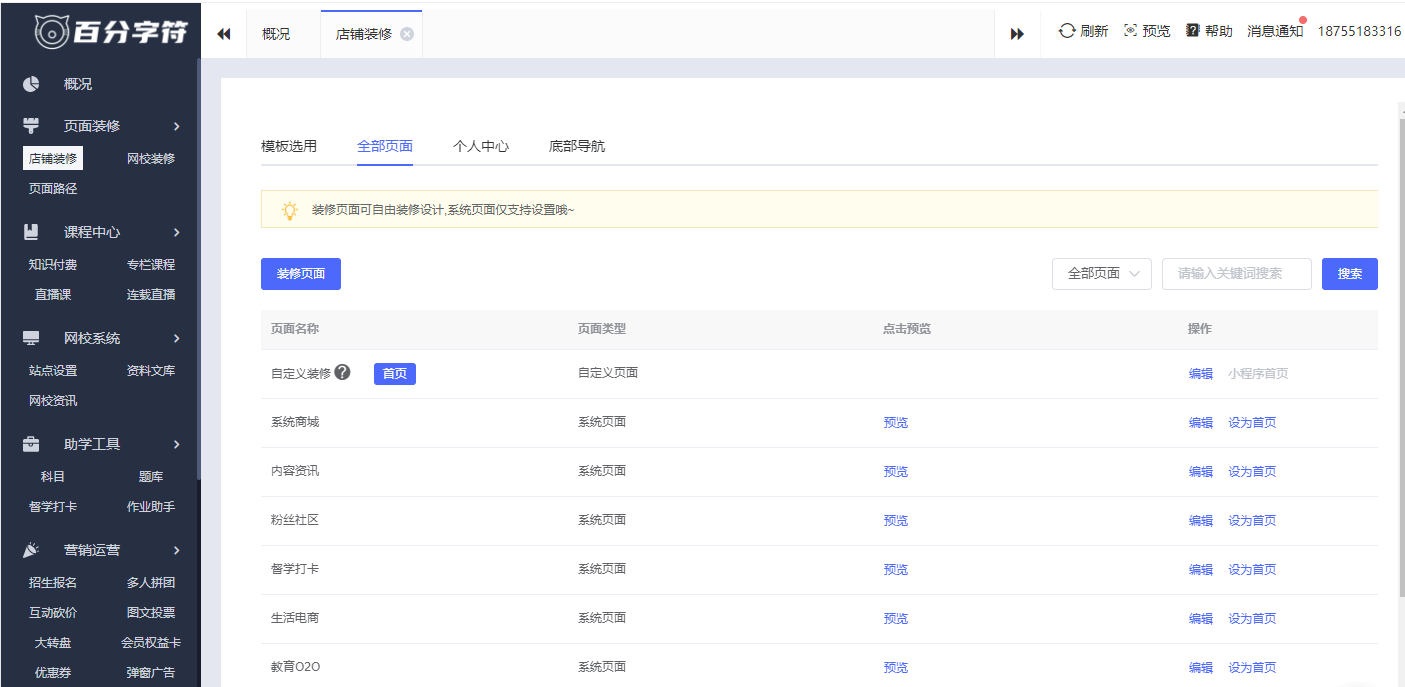The height and width of the screenshot is (687, 1405).
Task: Click the 装修页面 button
Action: tap(301, 274)
